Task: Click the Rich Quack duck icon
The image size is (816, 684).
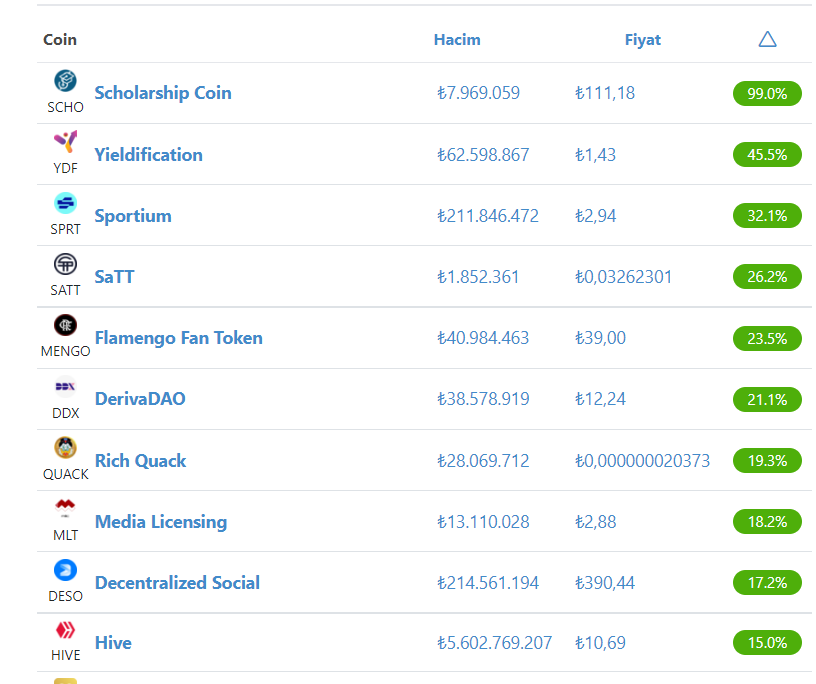Action: (65, 448)
